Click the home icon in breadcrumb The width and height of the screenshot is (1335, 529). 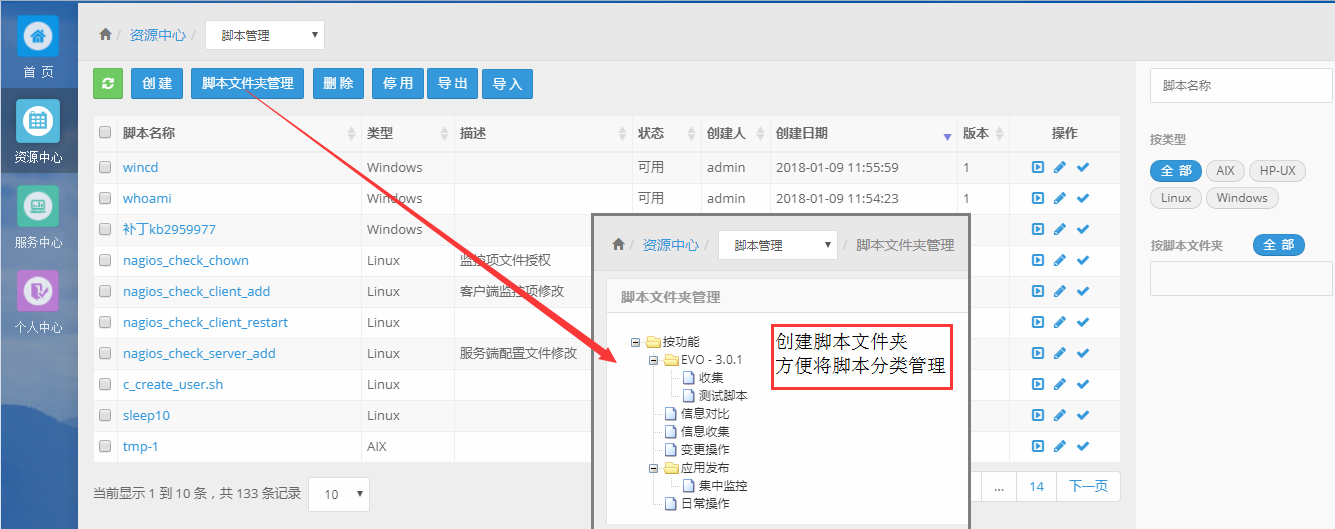(105, 35)
